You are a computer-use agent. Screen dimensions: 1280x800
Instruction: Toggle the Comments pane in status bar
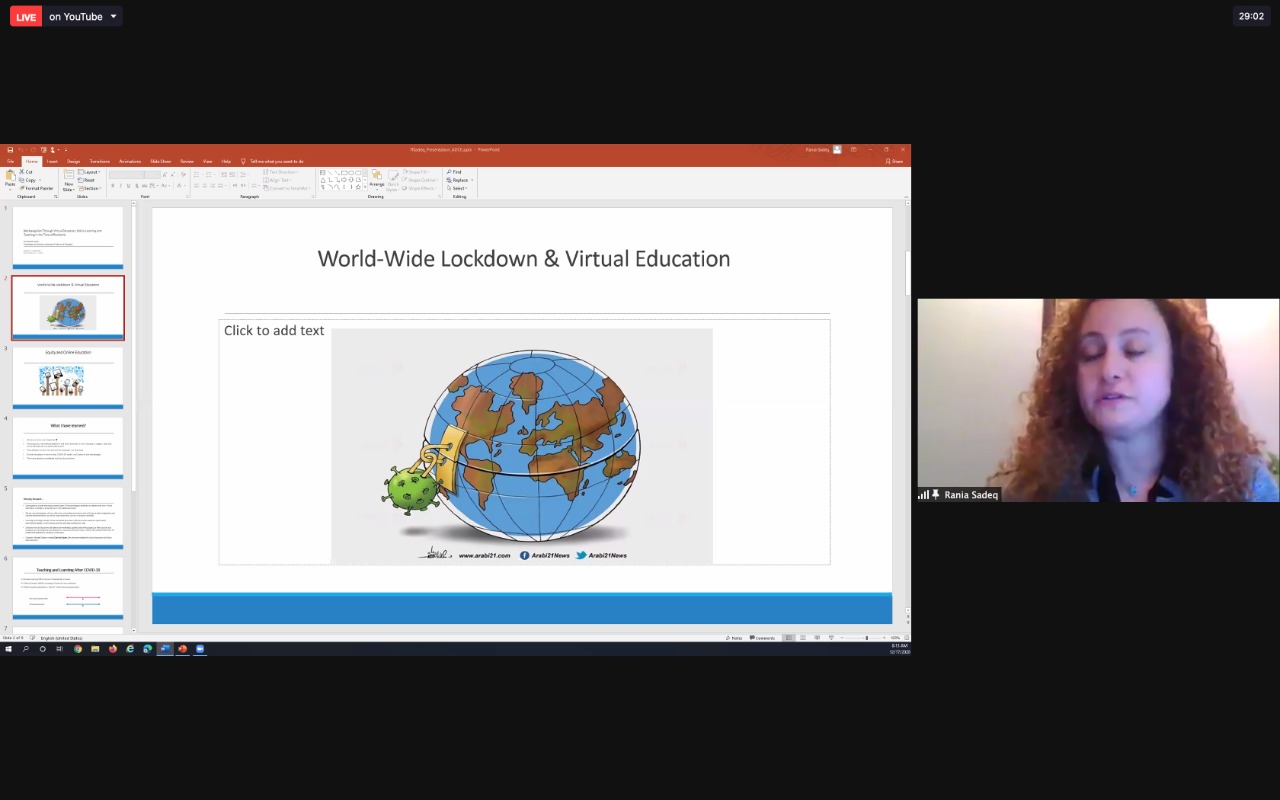tap(764, 638)
